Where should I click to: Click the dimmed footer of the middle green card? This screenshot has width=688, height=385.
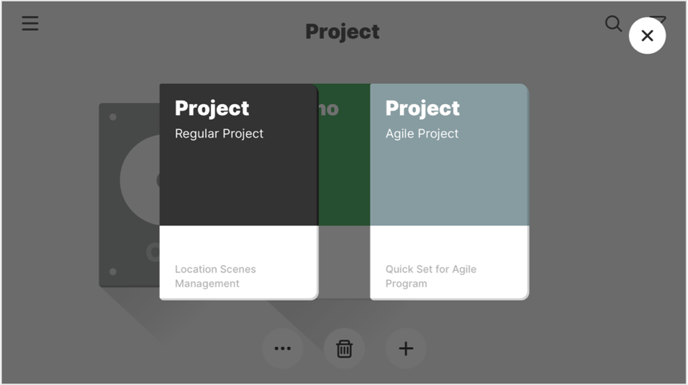344,262
